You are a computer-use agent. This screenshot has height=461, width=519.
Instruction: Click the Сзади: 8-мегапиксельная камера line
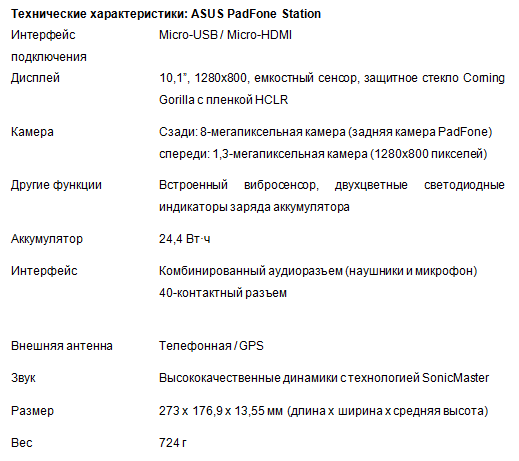click(325, 132)
